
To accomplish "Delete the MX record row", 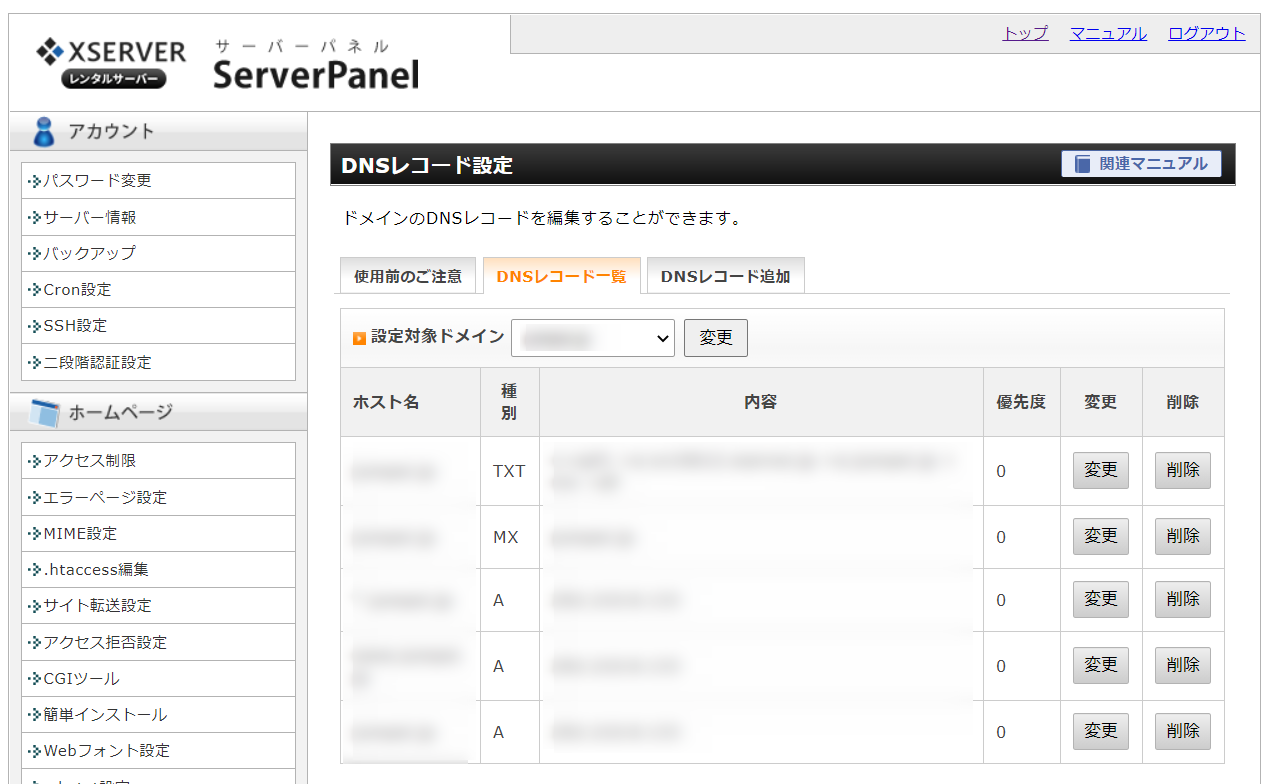I will [1182, 536].
